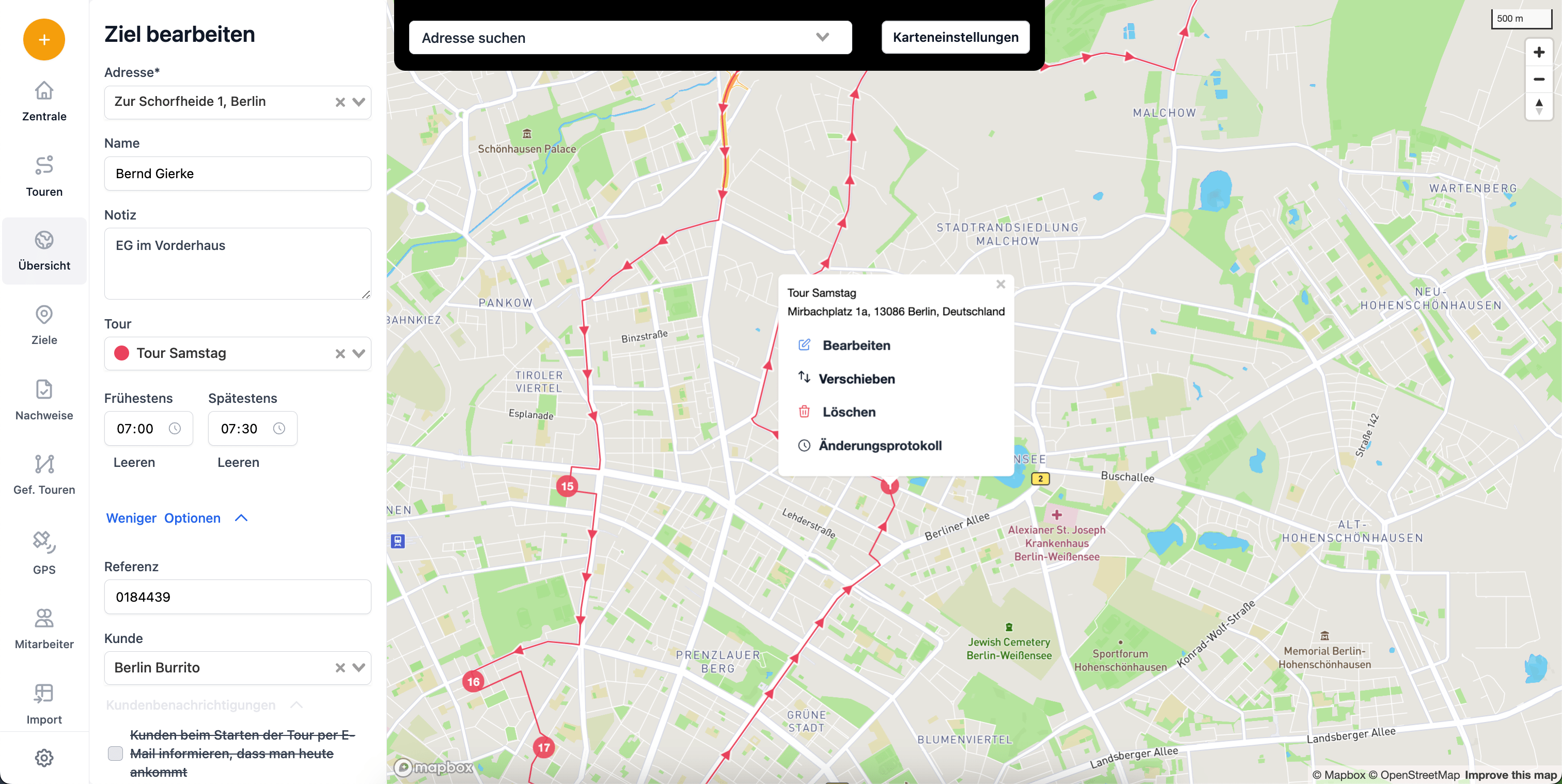
Task: Collapse the Weniger Optionen section
Action: 177,518
